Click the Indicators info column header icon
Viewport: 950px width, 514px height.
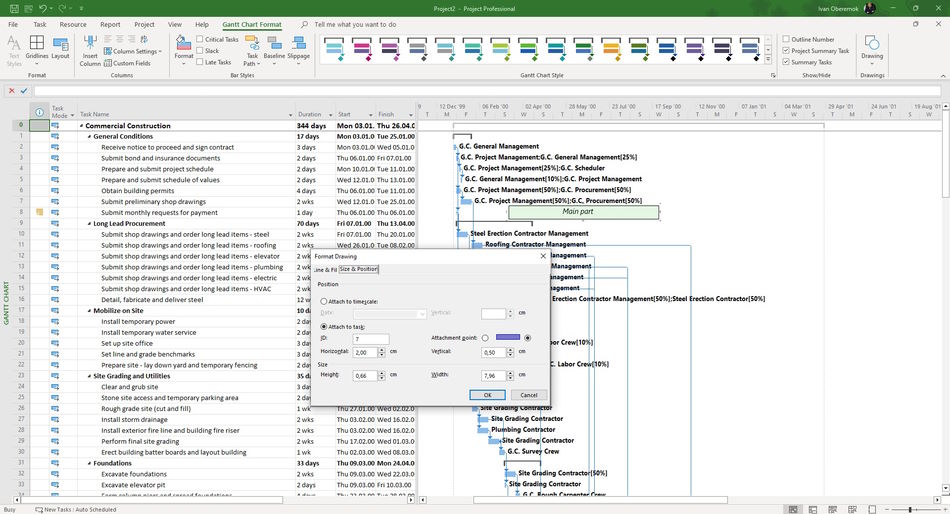point(39,112)
